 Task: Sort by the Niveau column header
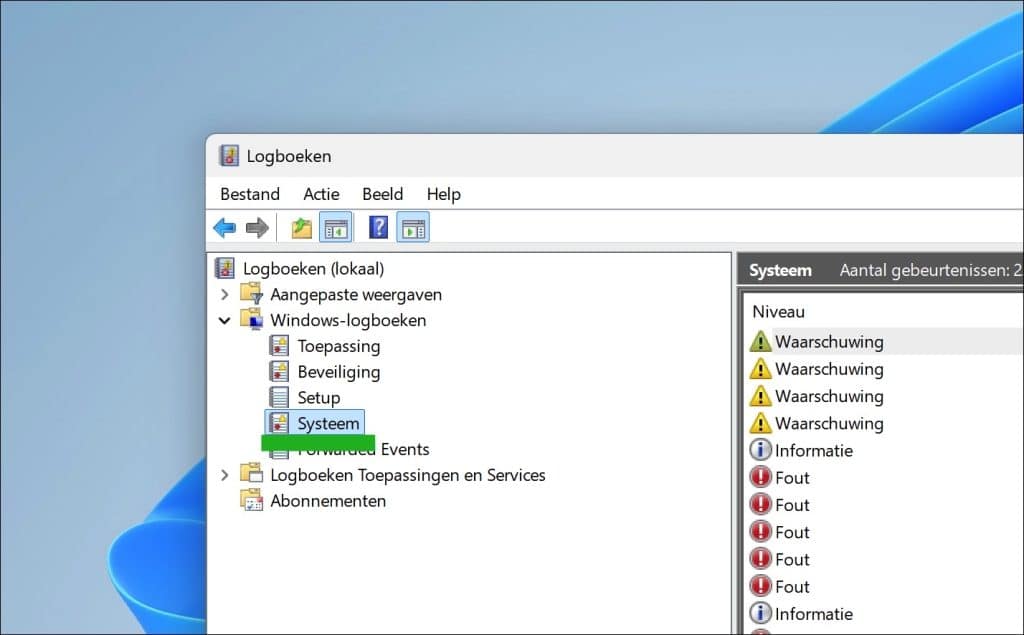[778, 312]
